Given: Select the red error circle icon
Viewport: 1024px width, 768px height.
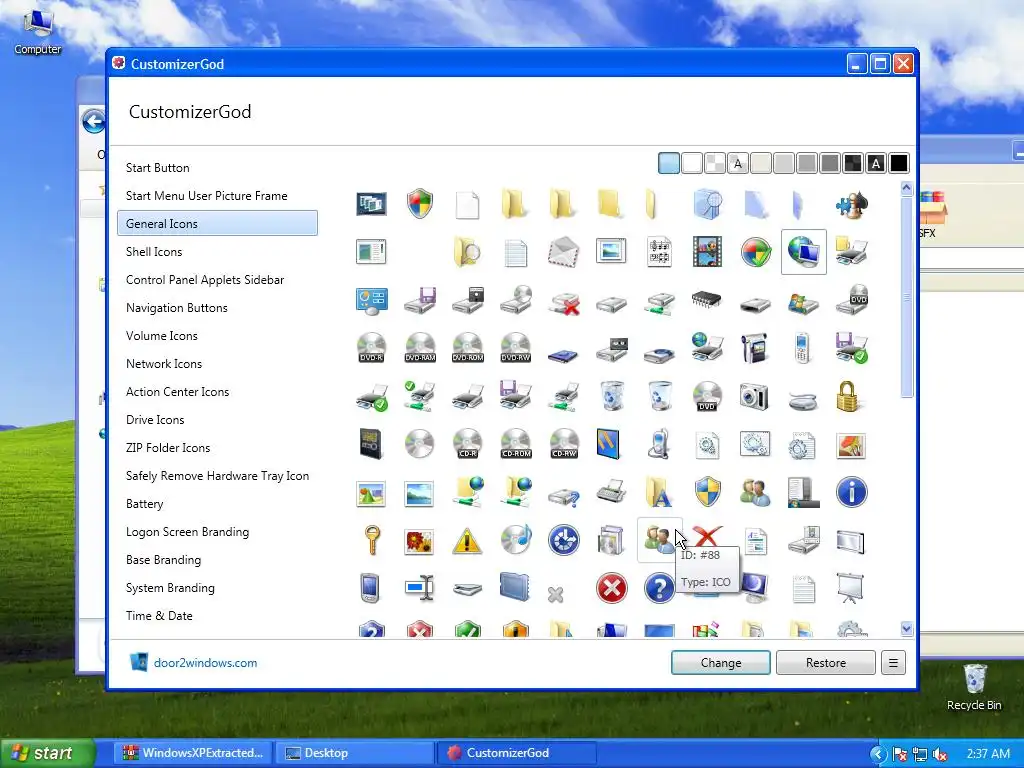Looking at the screenshot, I should click(x=612, y=588).
